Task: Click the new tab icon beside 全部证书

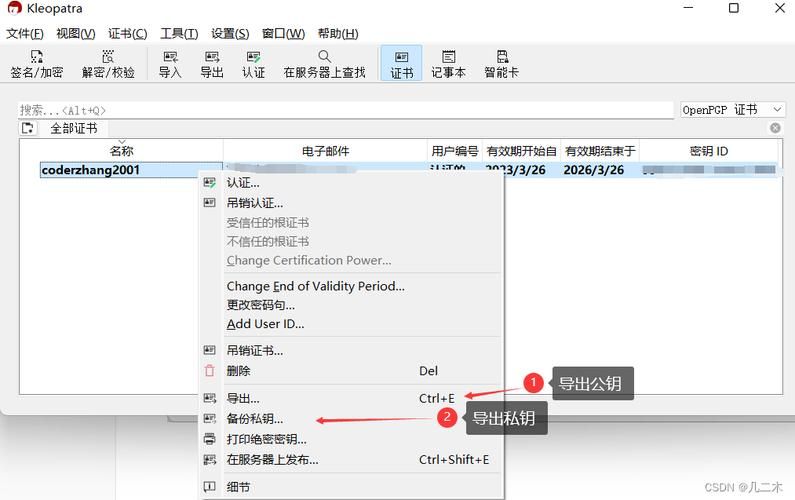Action: pos(28,128)
